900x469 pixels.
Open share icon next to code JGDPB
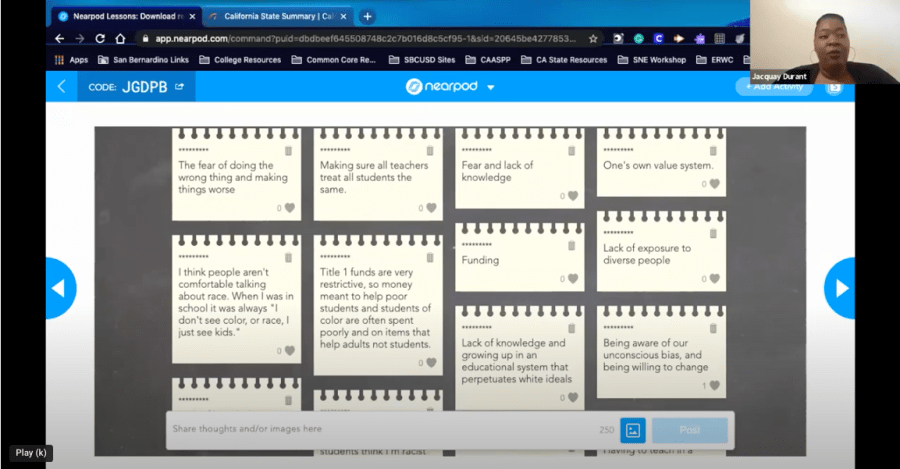[180, 87]
